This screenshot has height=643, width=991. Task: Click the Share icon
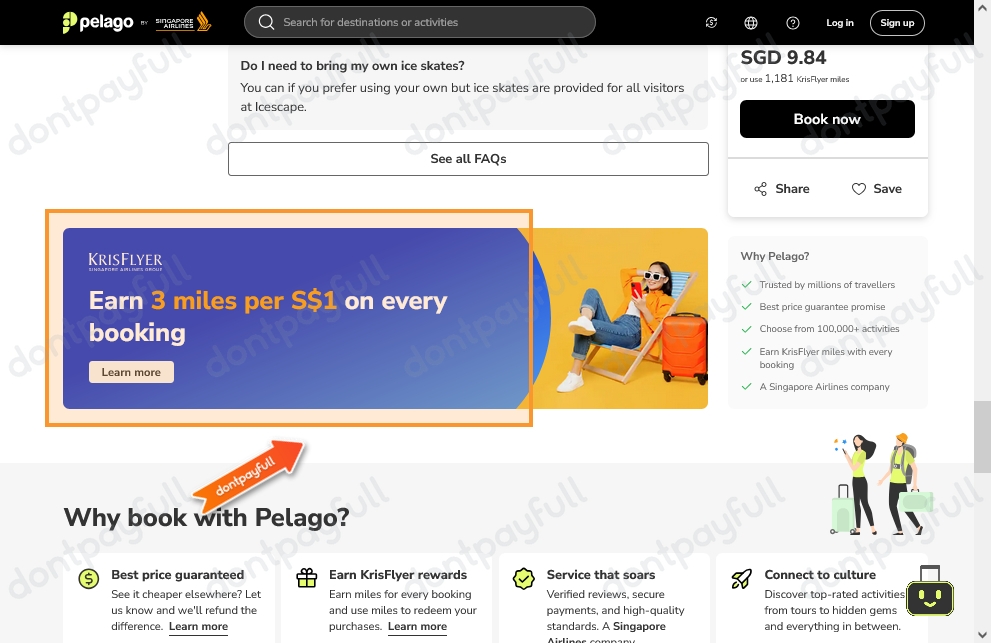[x=760, y=189]
